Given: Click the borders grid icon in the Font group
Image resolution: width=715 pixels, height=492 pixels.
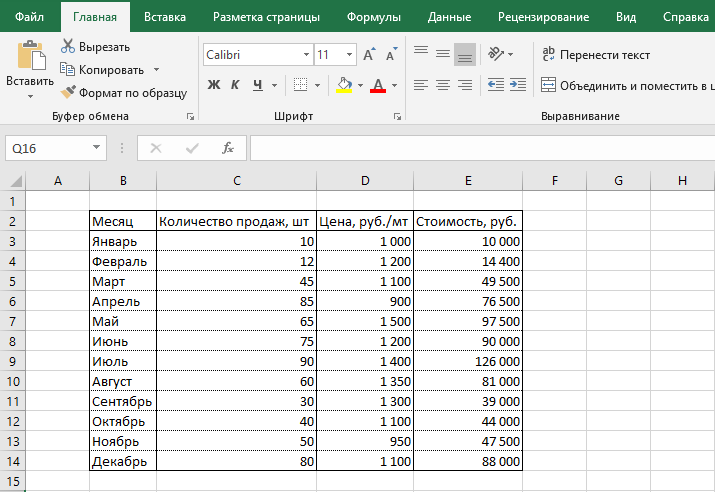Looking at the screenshot, I should click(302, 85).
